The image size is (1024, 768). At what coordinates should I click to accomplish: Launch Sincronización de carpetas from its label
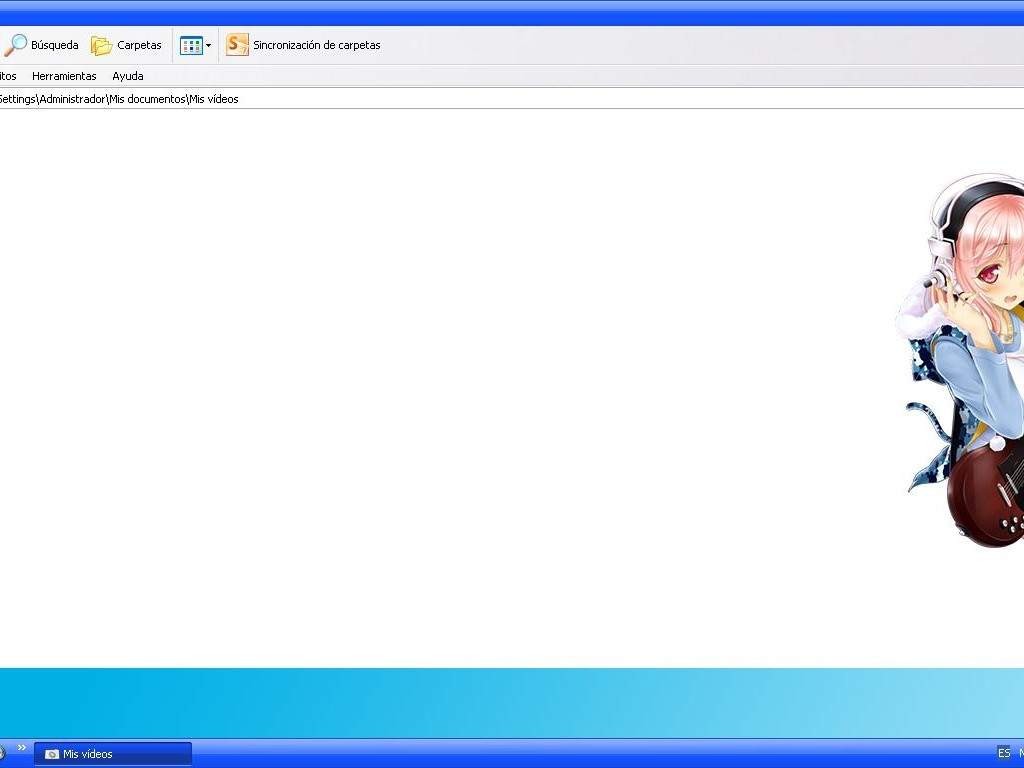pos(316,45)
